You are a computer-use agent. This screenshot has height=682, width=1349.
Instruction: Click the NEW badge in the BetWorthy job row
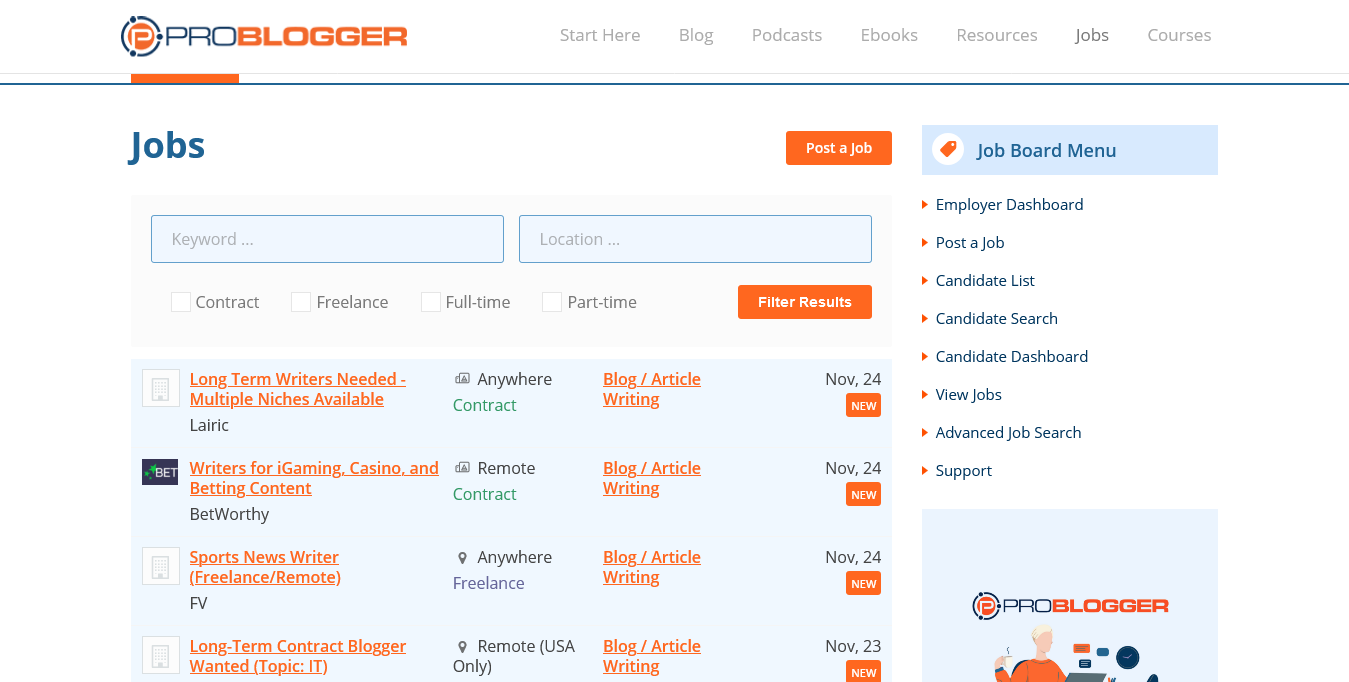[863, 495]
